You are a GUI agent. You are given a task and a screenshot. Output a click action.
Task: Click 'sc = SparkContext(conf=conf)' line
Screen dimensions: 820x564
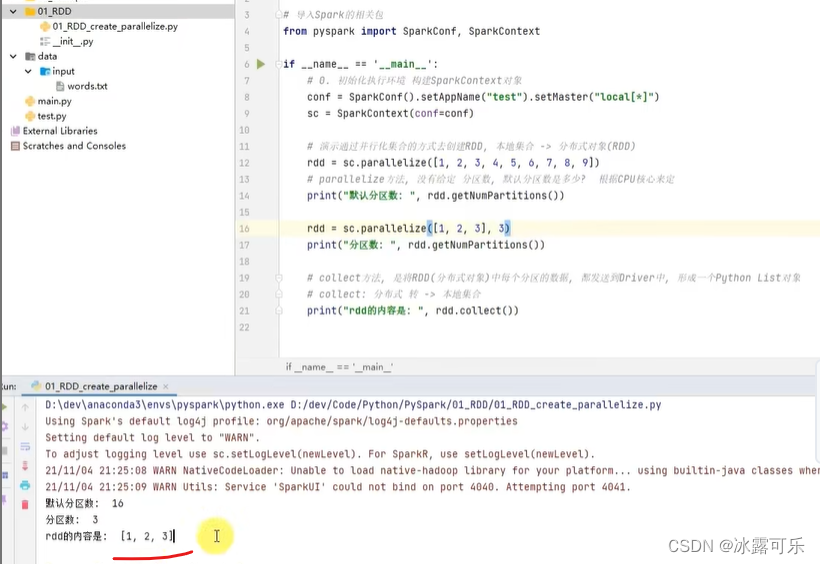click(390, 114)
